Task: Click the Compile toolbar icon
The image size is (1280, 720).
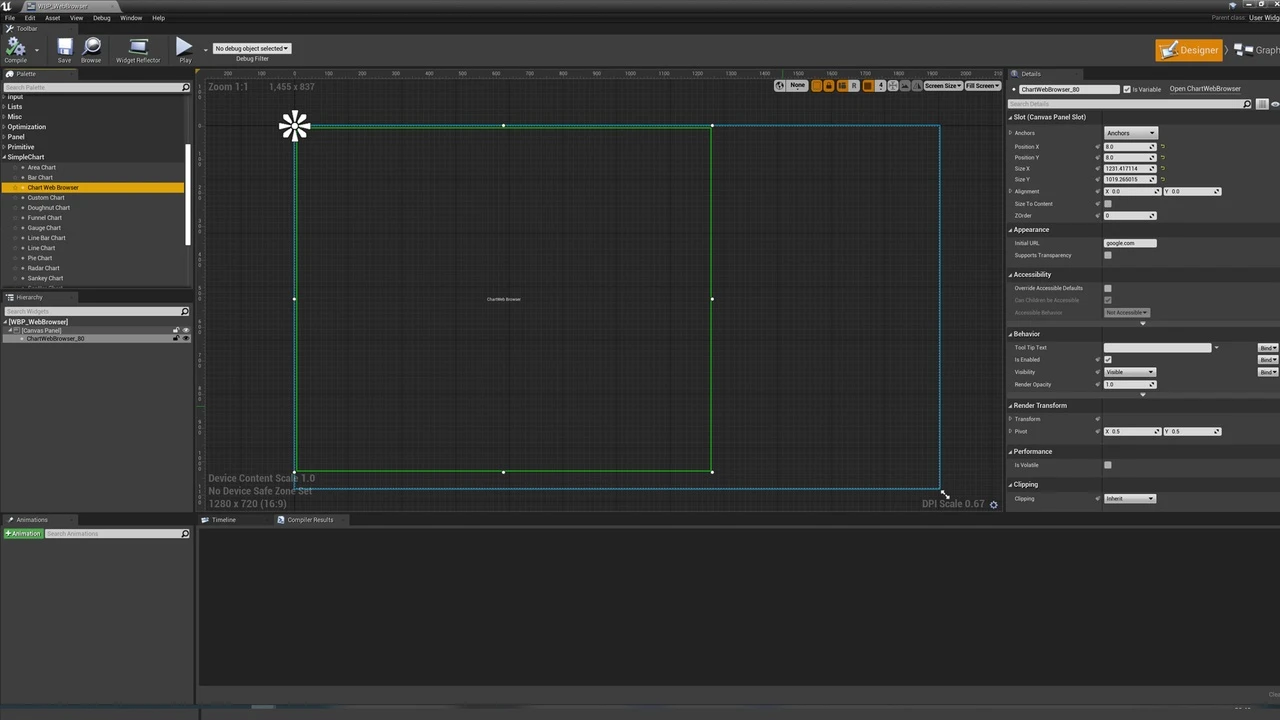Action: pos(16,48)
